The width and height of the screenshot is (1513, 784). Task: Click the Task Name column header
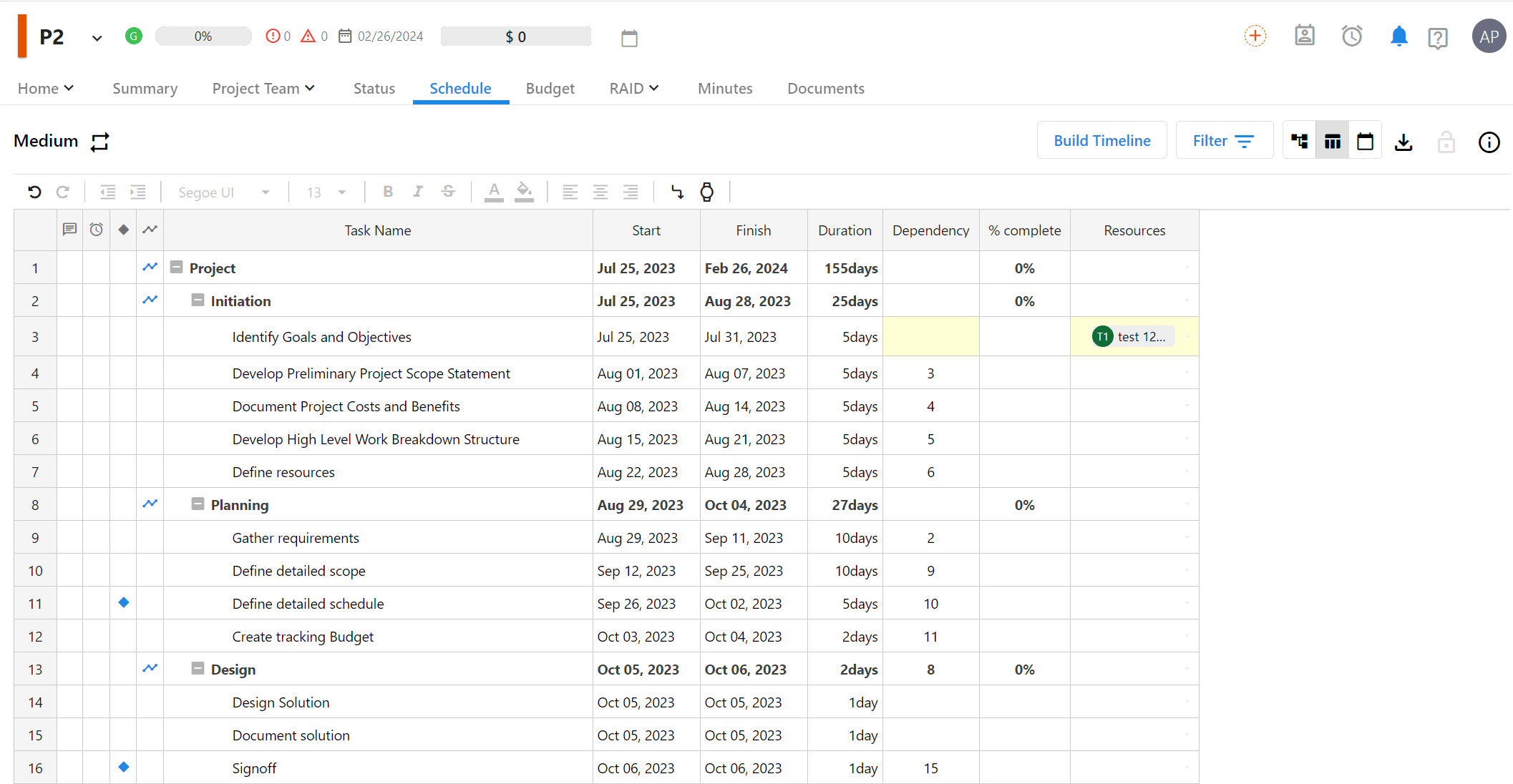click(x=378, y=230)
